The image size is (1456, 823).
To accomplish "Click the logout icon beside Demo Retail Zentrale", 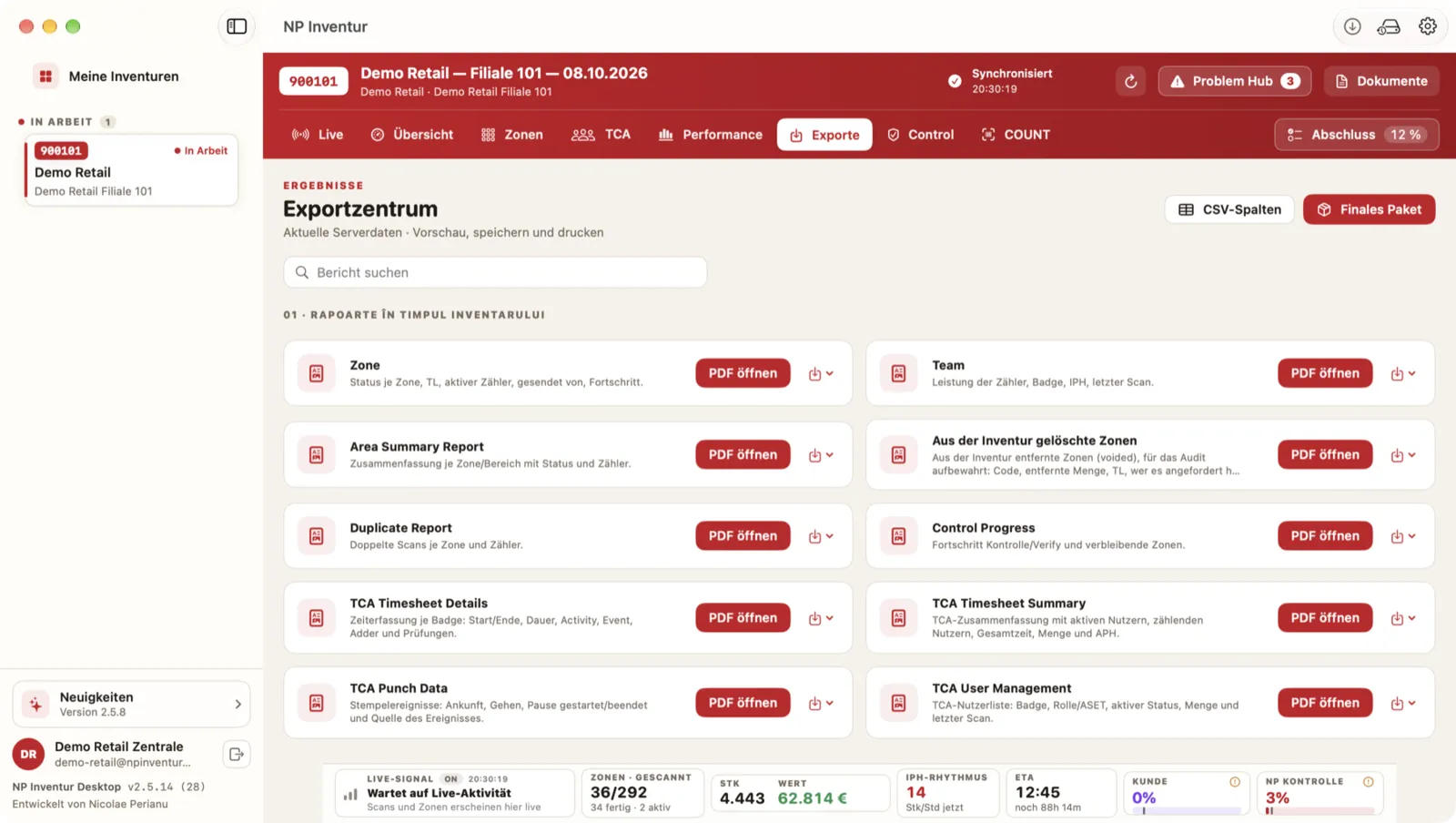I will point(237,754).
